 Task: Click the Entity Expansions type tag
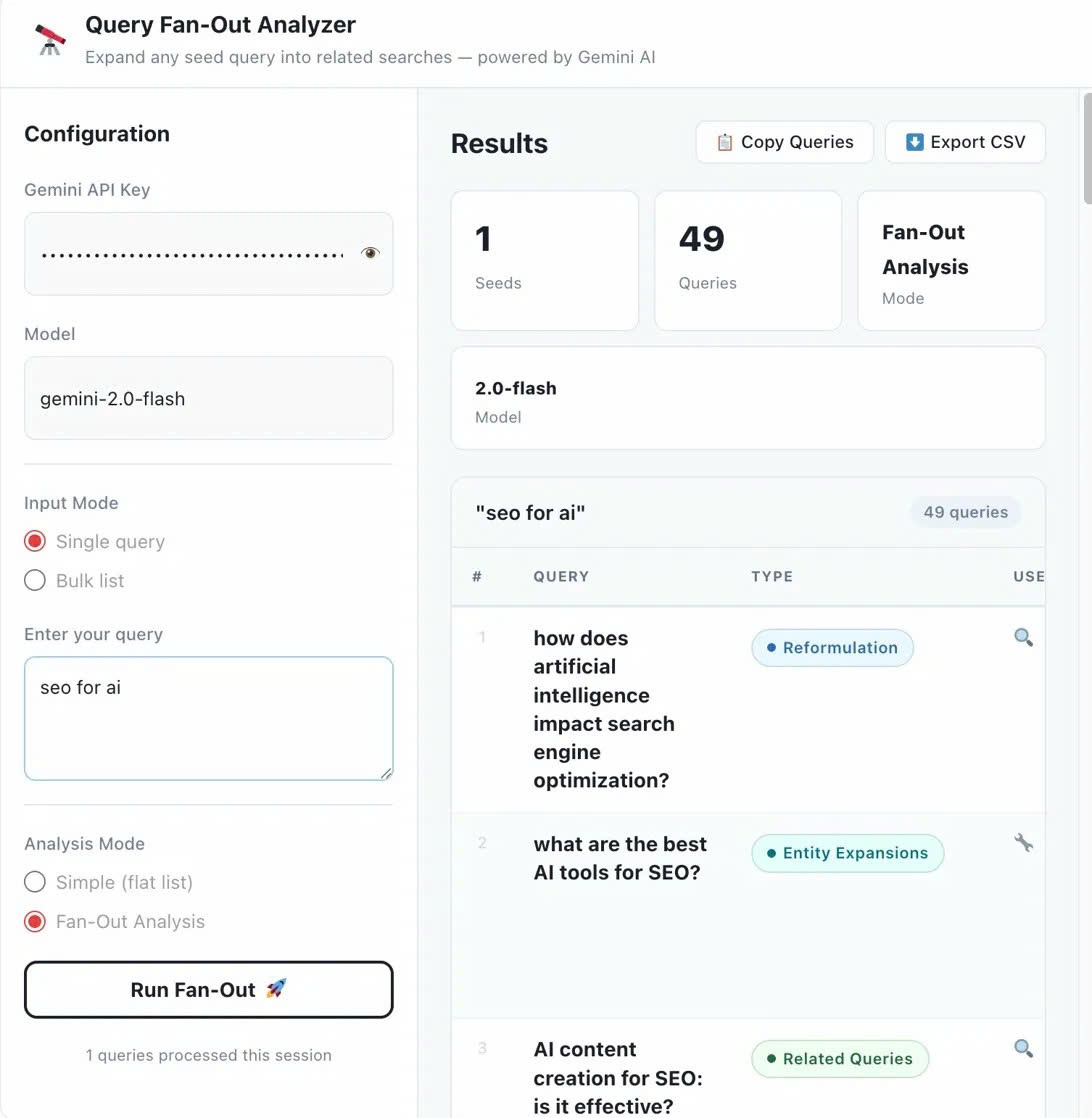pyautogui.click(x=847, y=853)
